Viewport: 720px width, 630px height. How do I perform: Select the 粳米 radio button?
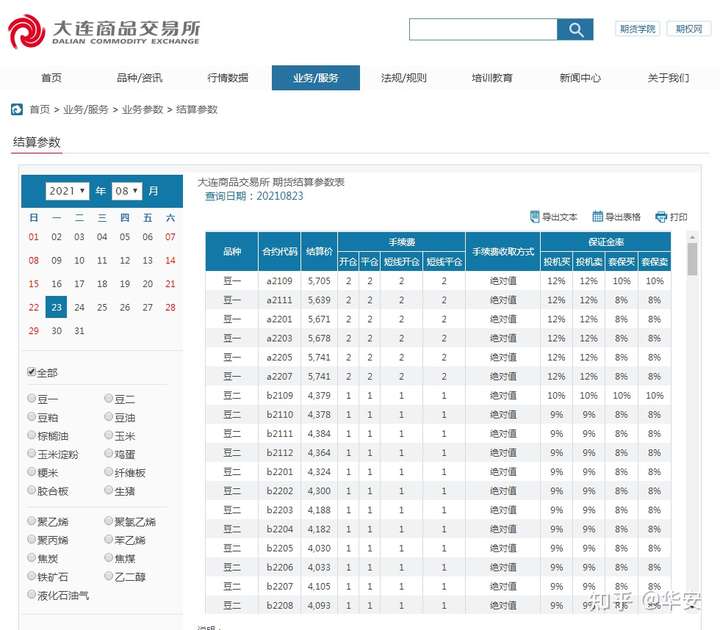[31, 472]
